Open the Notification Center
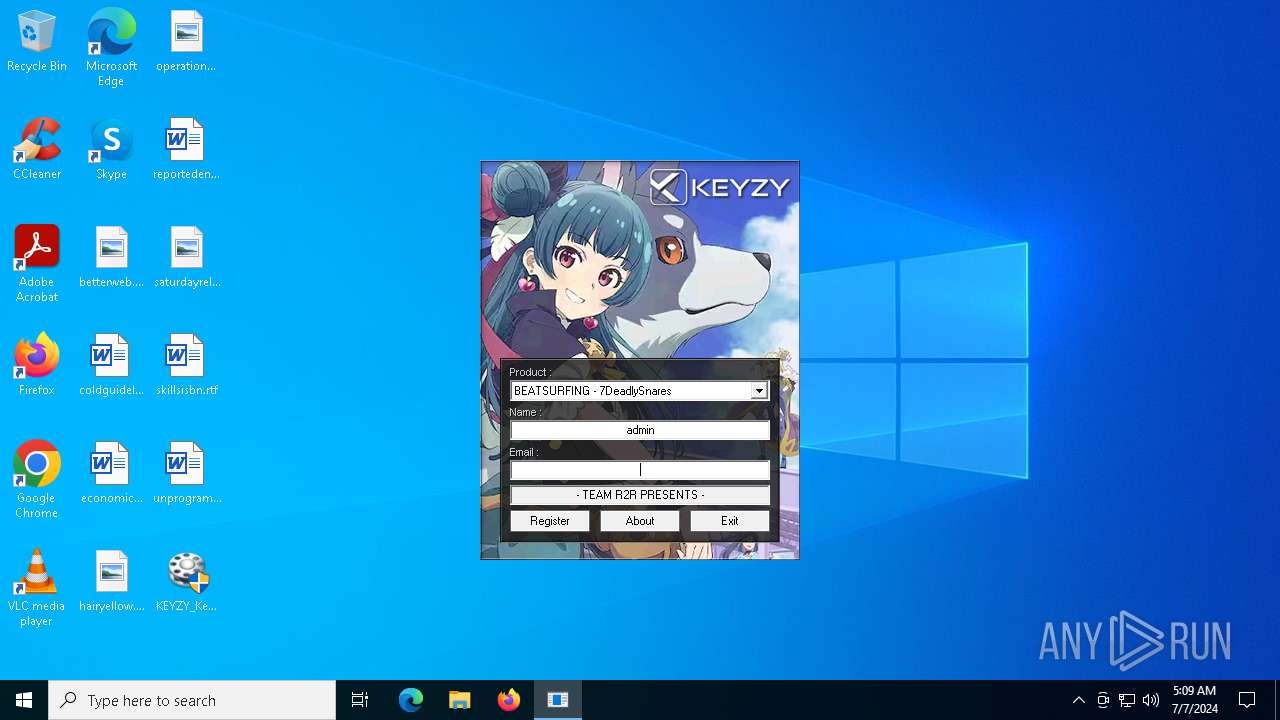 1247,700
